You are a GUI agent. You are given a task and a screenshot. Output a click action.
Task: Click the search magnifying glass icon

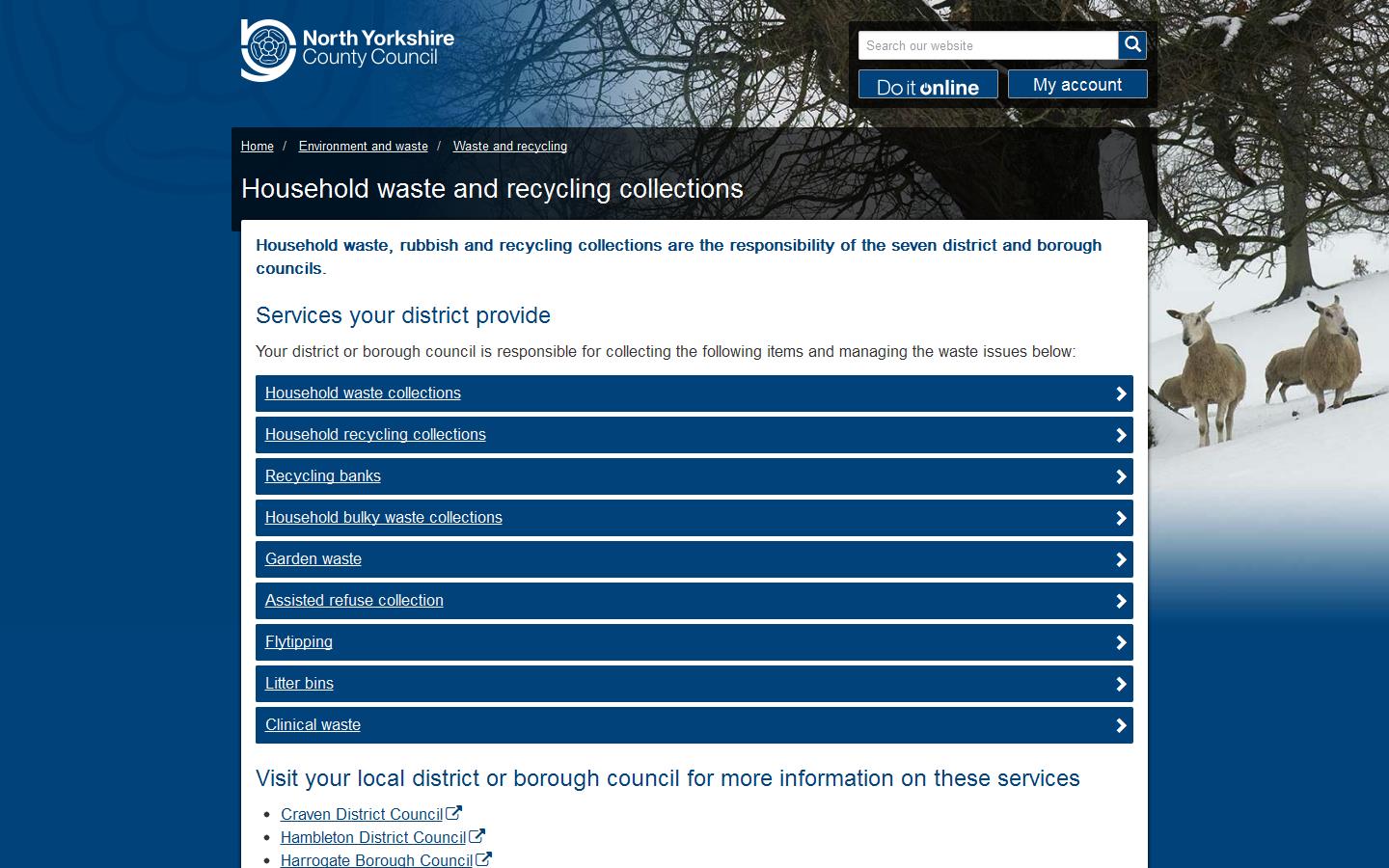point(1132,45)
